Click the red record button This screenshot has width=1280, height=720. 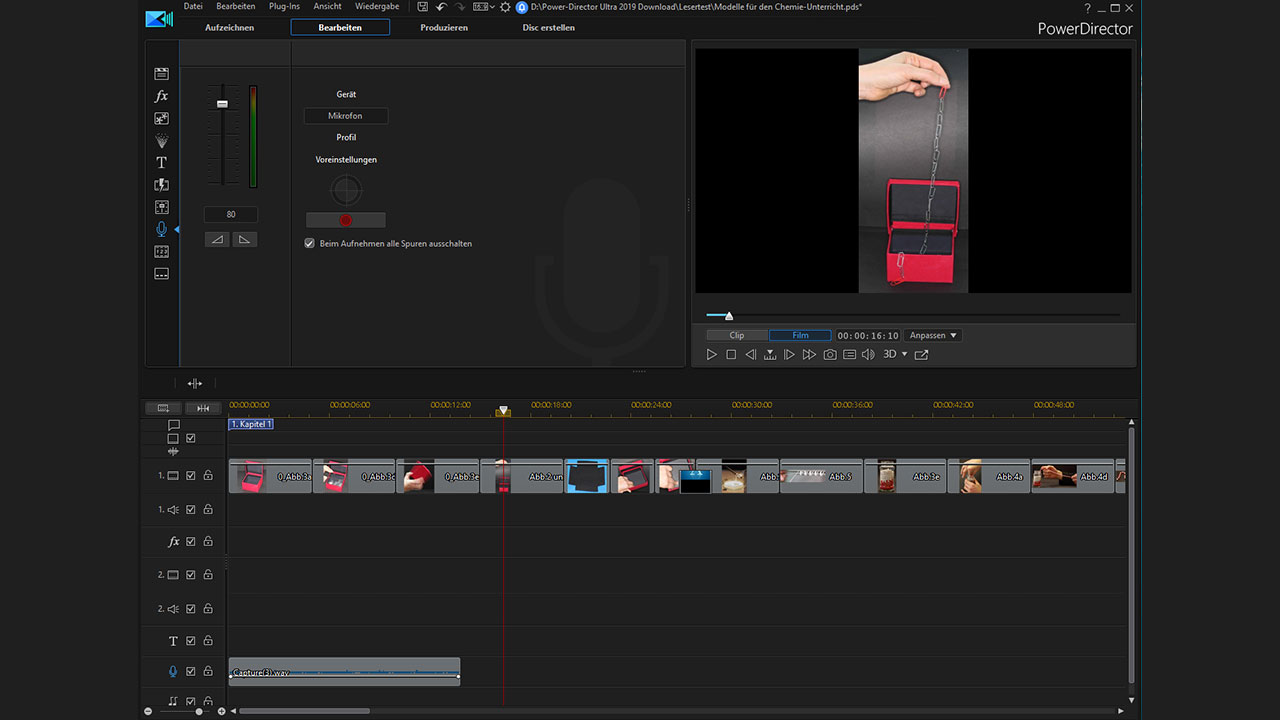tap(345, 220)
